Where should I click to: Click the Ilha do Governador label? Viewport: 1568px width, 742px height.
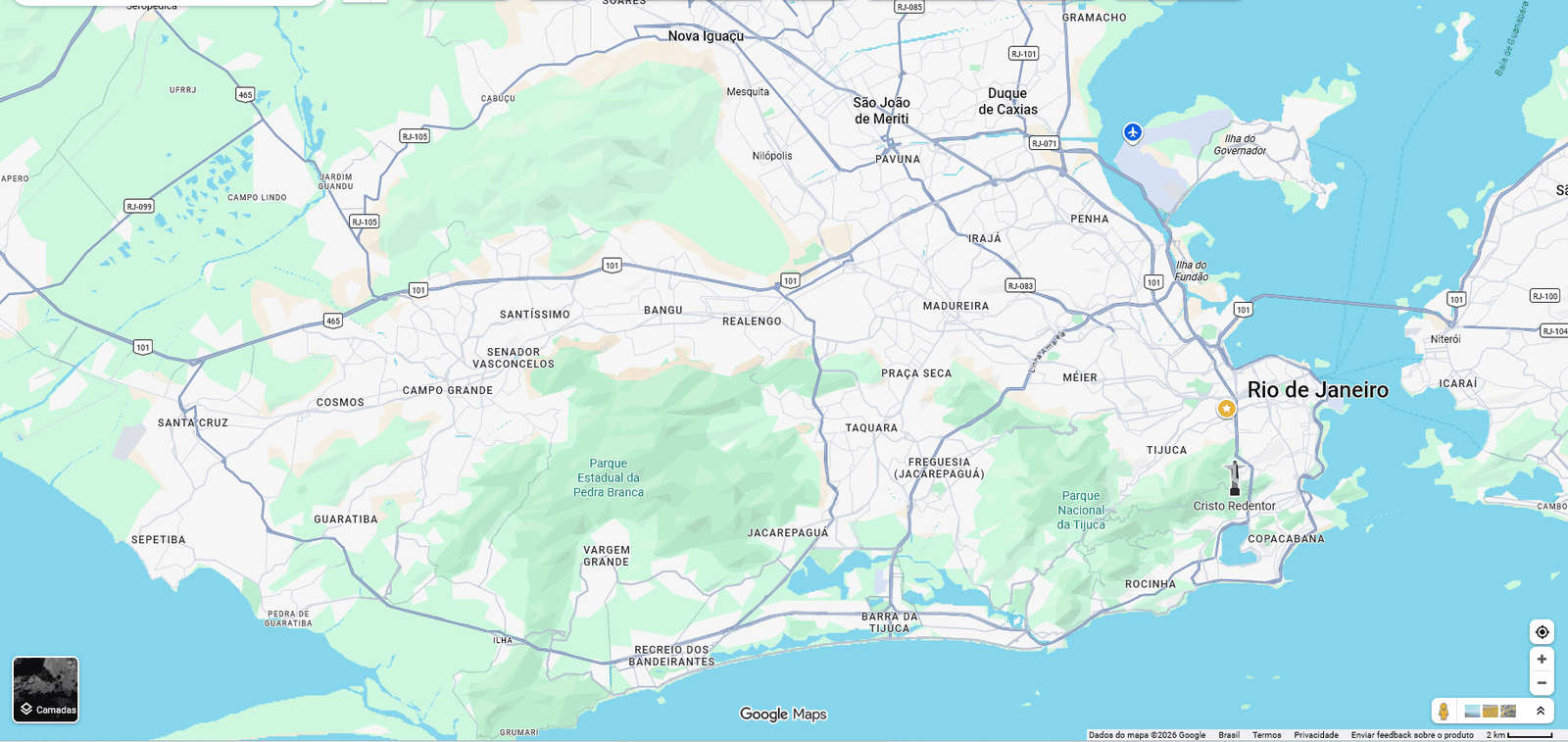1240,145
